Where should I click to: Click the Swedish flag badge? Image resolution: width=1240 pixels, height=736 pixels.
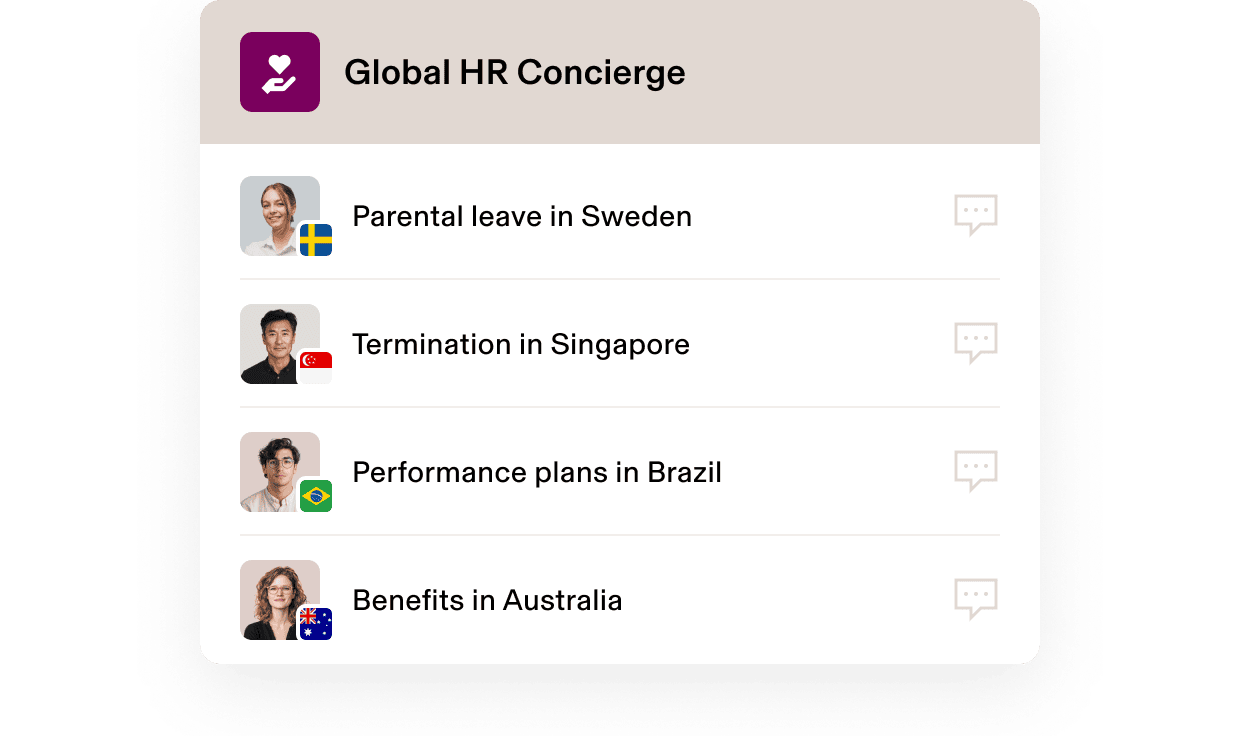(316, 237)
